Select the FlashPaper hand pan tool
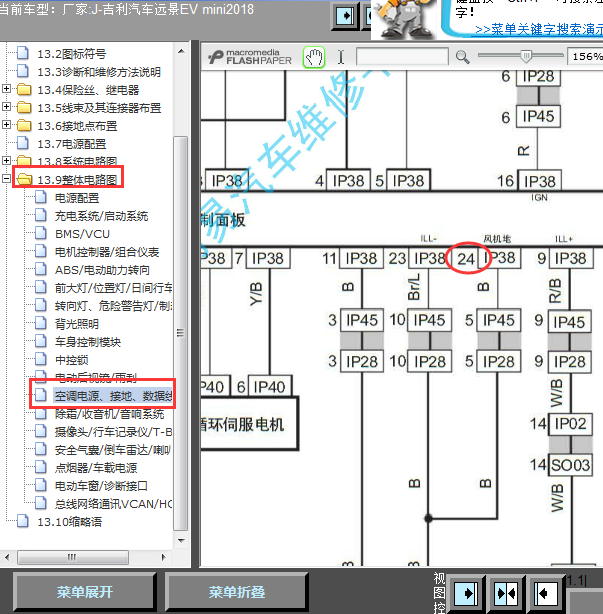This screenshot has width=603, height=614. point(314,57)
